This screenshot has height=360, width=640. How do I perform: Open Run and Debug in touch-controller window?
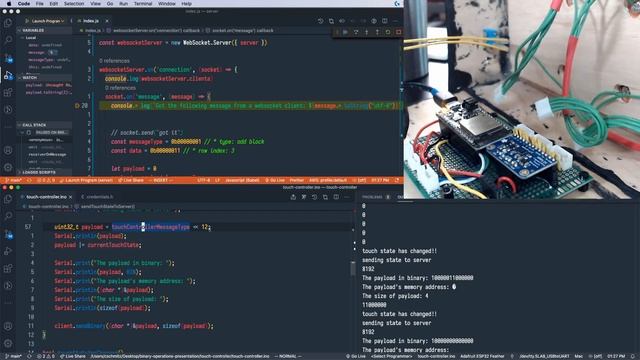click(8, 251)
